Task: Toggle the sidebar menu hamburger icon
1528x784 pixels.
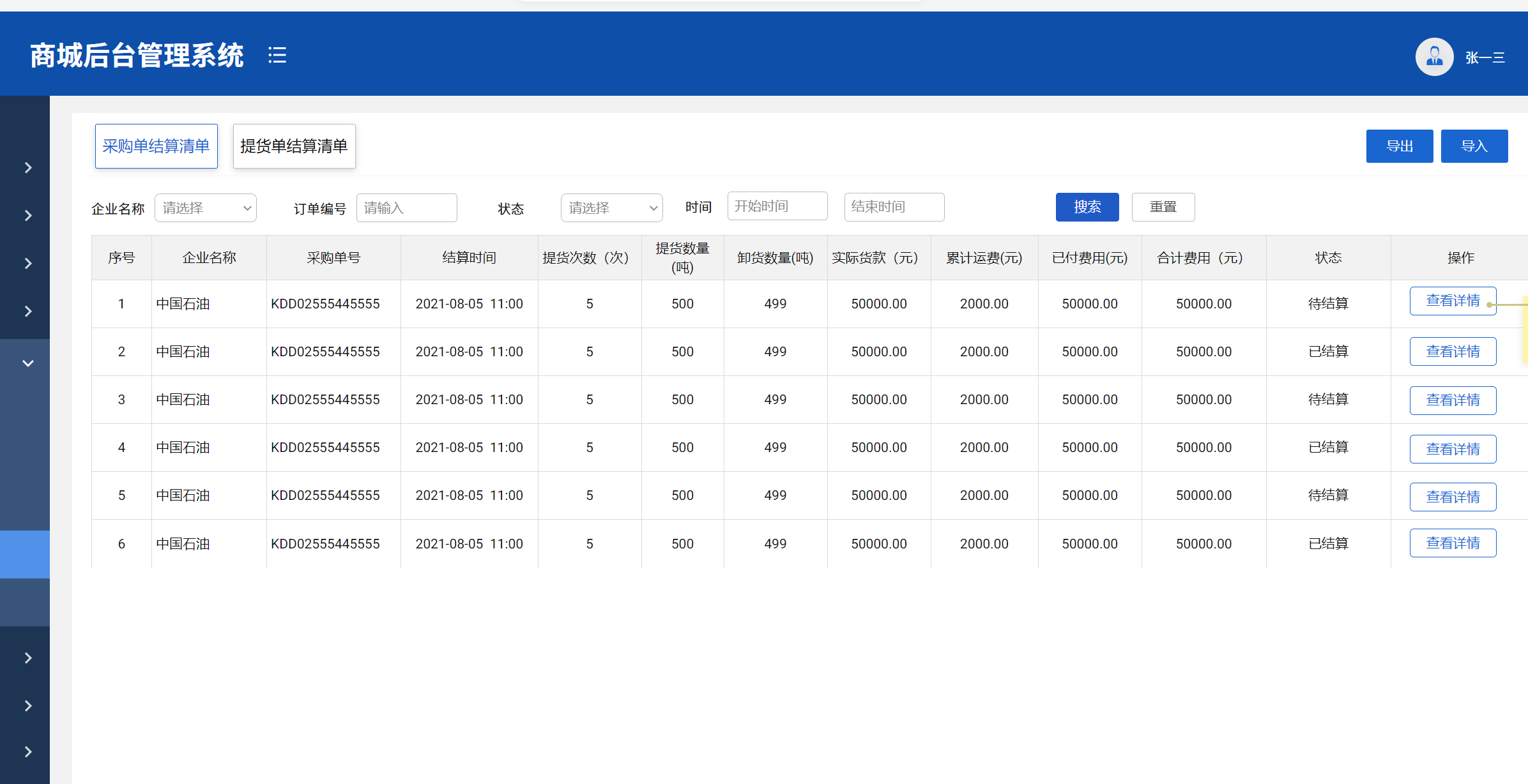Action: (x=277, y=55)
